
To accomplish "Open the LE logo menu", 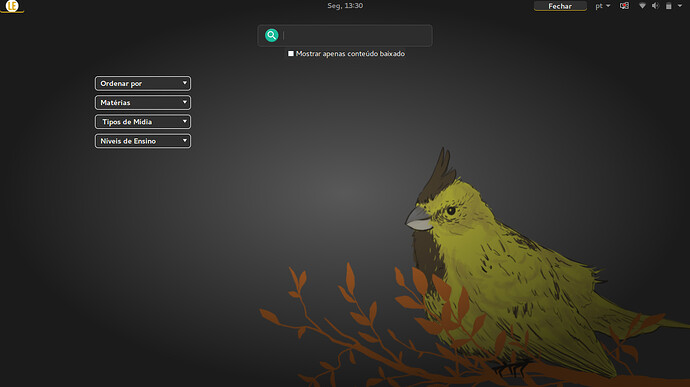I will click(x=12, y=6).
